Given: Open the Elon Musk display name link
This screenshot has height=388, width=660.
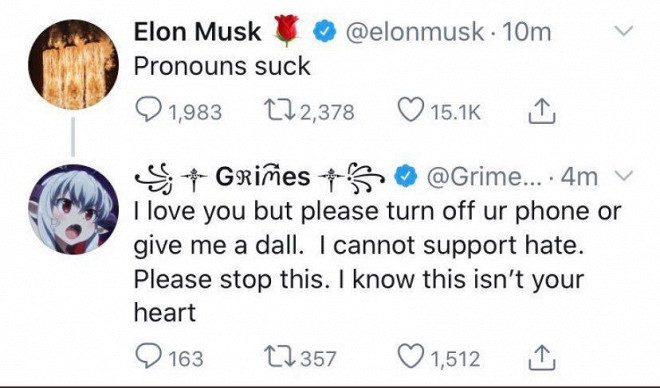Looking at the screenshot, I should pyautogui.click(x=197, y=32).
